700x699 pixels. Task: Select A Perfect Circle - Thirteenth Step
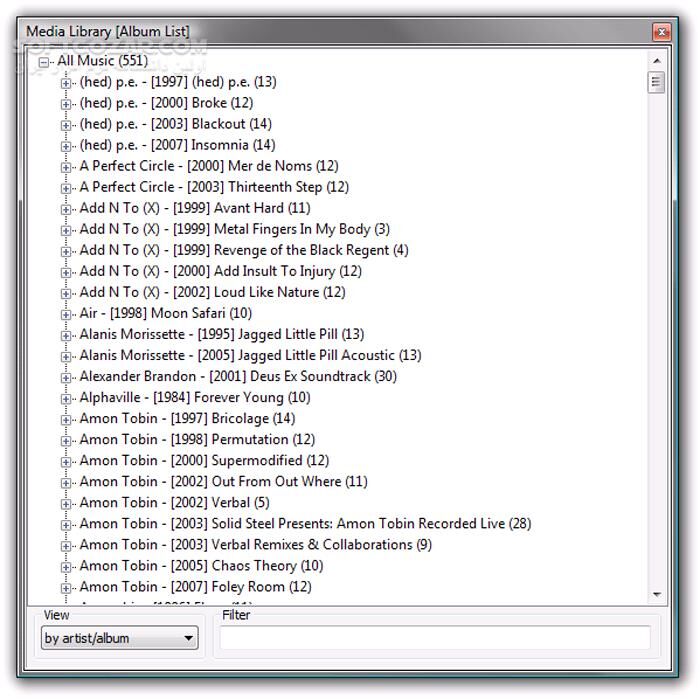pos(214,187)
